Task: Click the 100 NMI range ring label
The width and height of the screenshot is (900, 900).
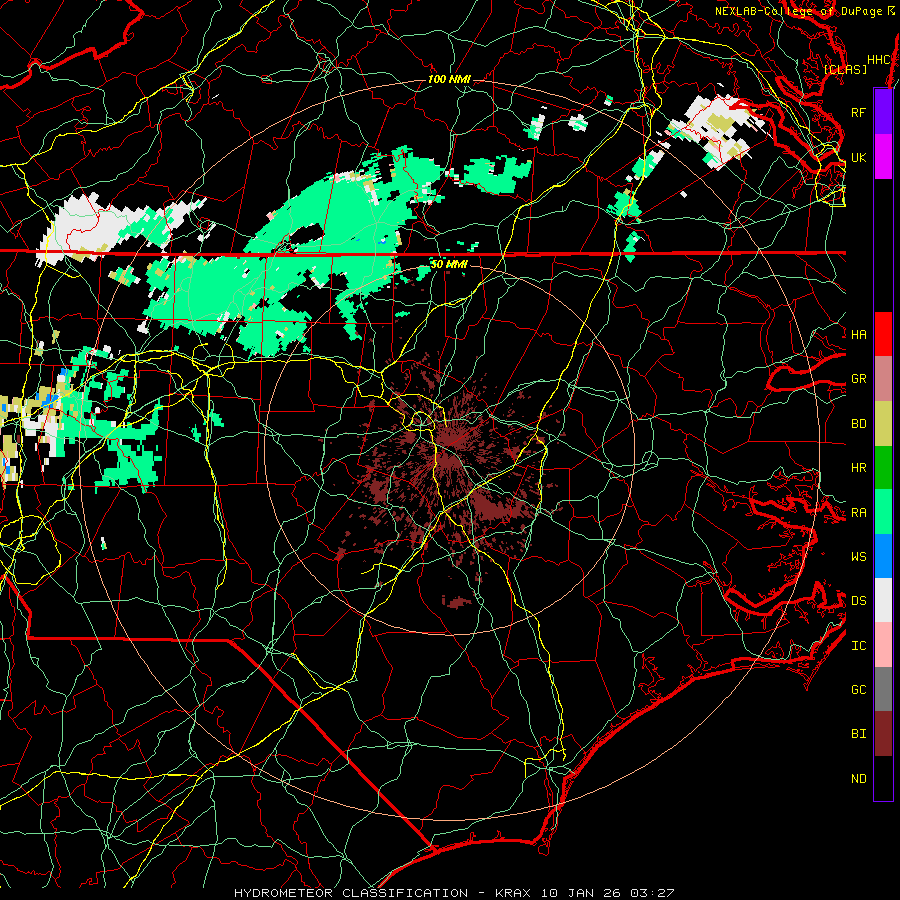Action: pyautogui.click(x=449, y=79)
